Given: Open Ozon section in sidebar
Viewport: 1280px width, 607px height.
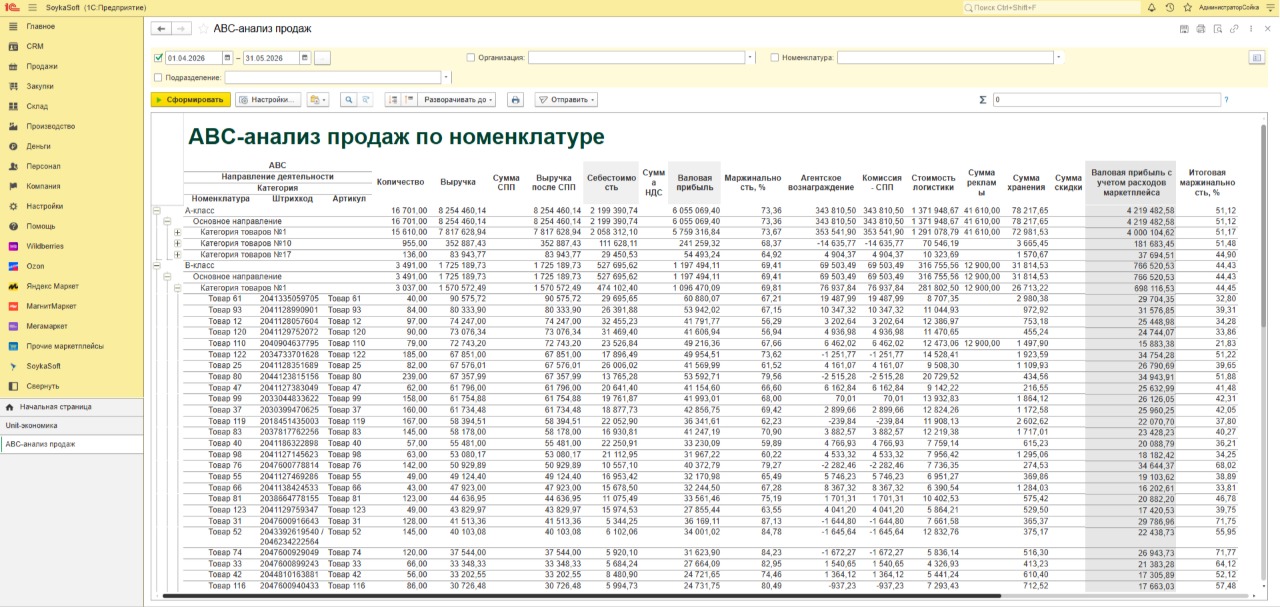Looking at the screenshot, I should [x=35, y=266].
